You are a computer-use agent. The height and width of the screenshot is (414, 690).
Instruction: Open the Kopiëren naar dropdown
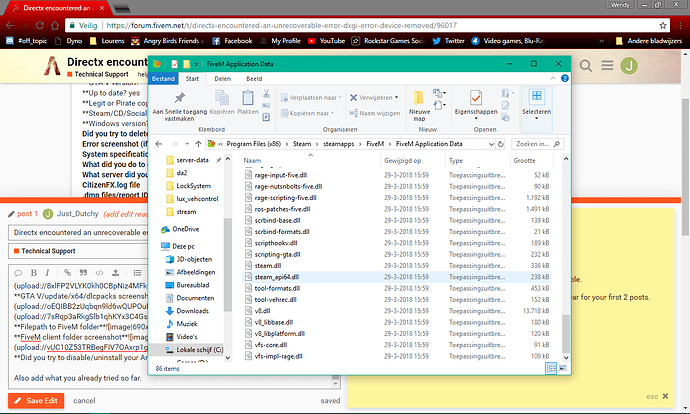click(x=308, y=113)
